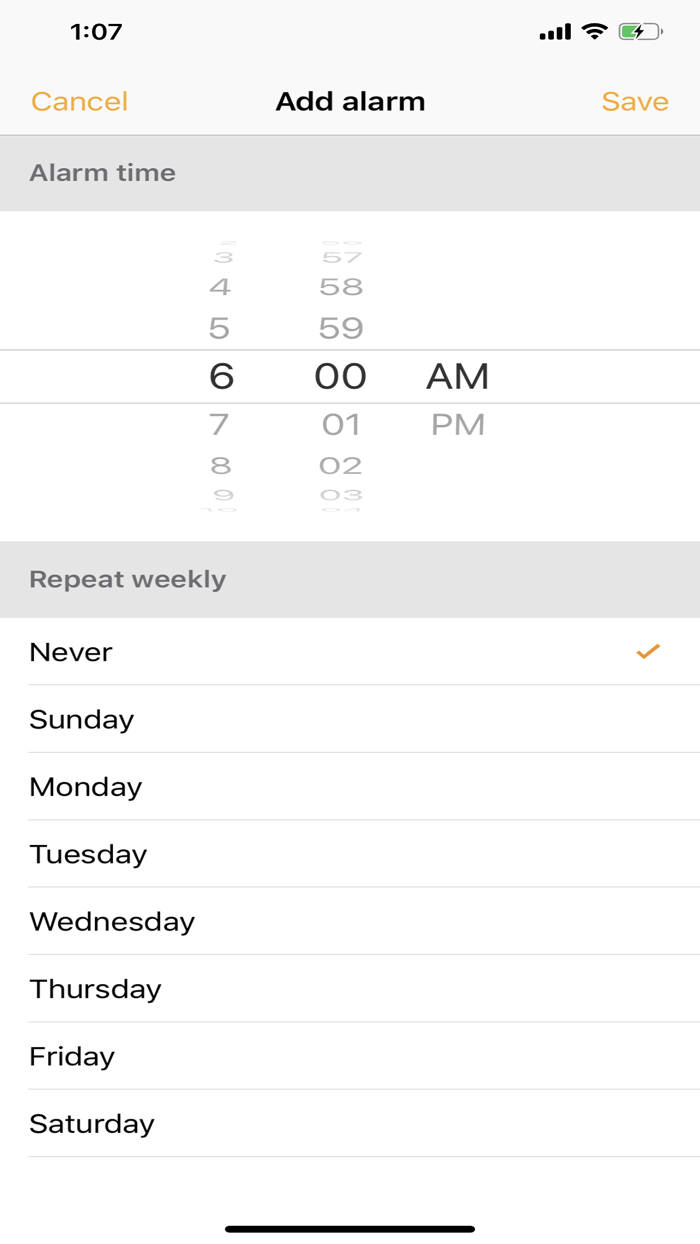Click the Add alarm title text
Screen dimensions: 700x1244
tap(350, 101)
